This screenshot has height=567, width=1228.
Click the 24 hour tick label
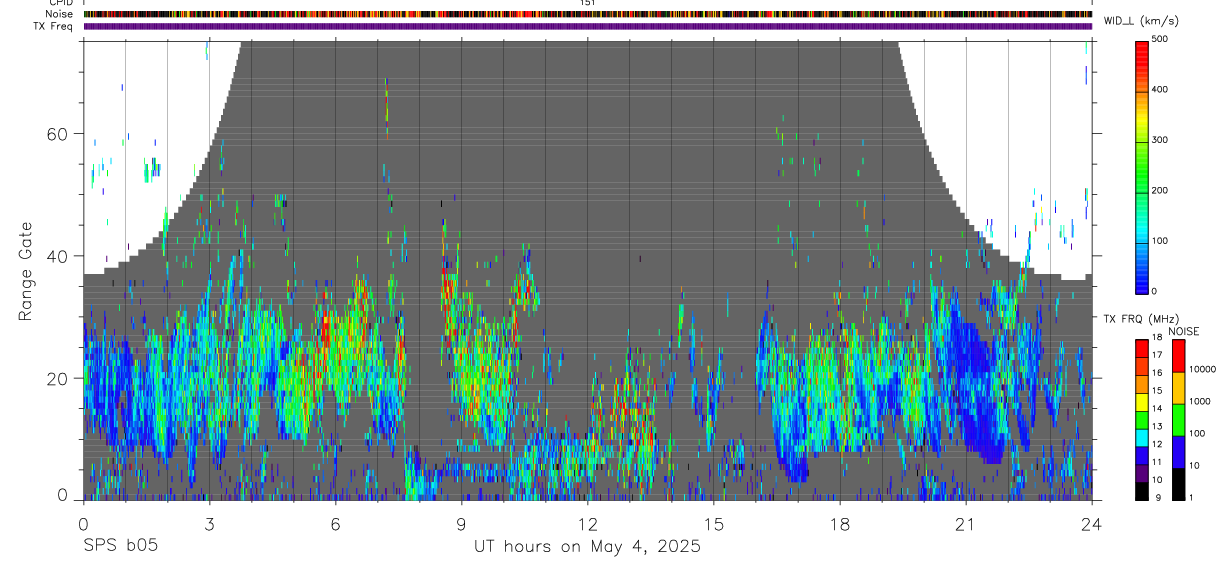click(x=1091, y=524)
